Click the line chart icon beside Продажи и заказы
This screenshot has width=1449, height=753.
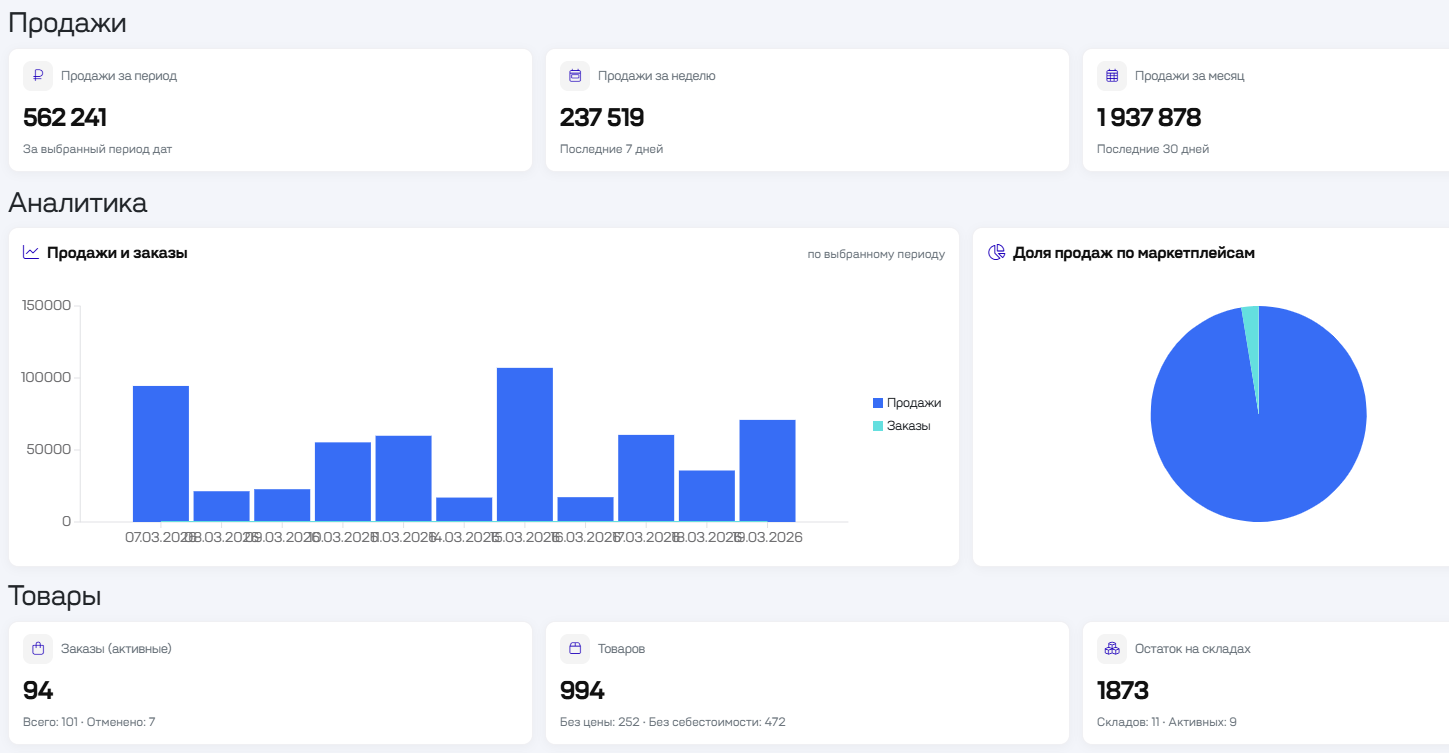pos(31,253)
